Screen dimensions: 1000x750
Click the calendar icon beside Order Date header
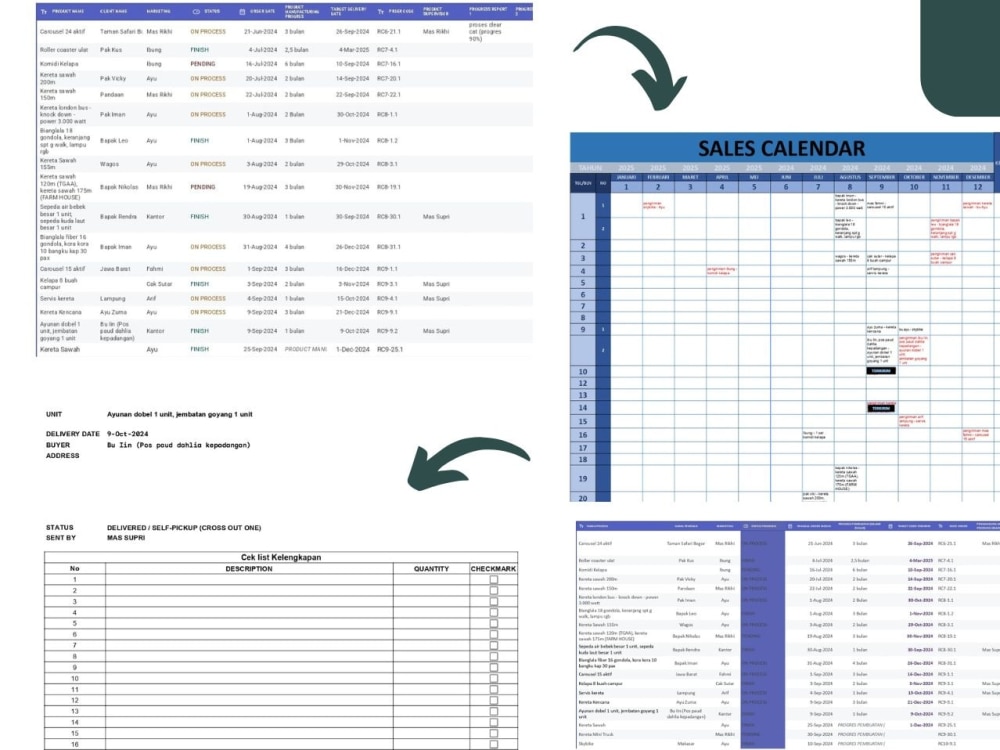(242, 11)
